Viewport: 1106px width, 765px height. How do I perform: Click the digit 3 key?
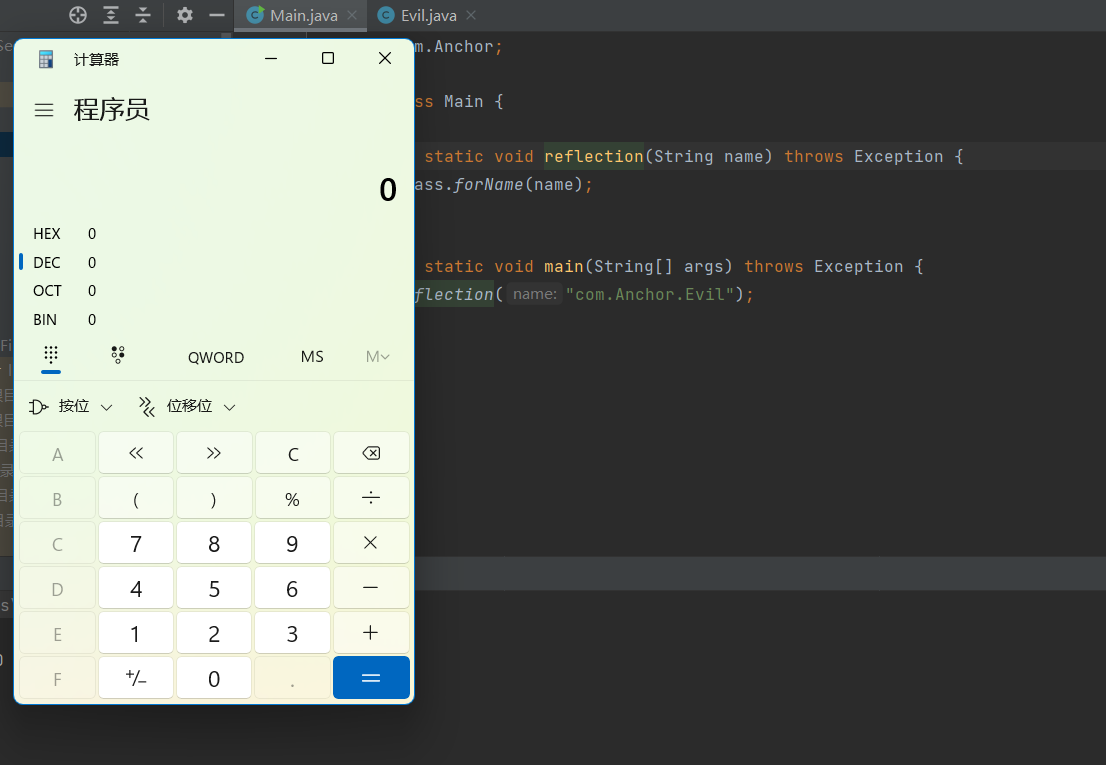[x=292, y=633]
